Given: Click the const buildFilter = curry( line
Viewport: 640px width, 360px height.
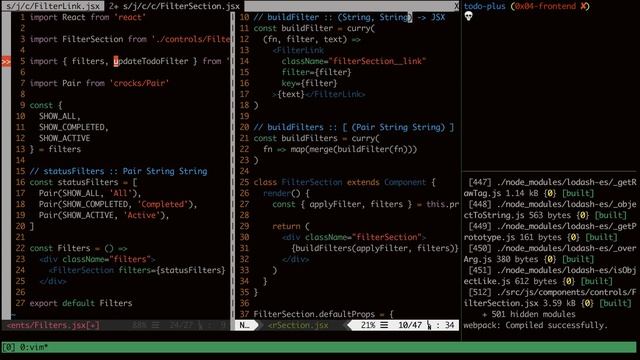Looking at the screenshot, I should click(x=314, y=29).
